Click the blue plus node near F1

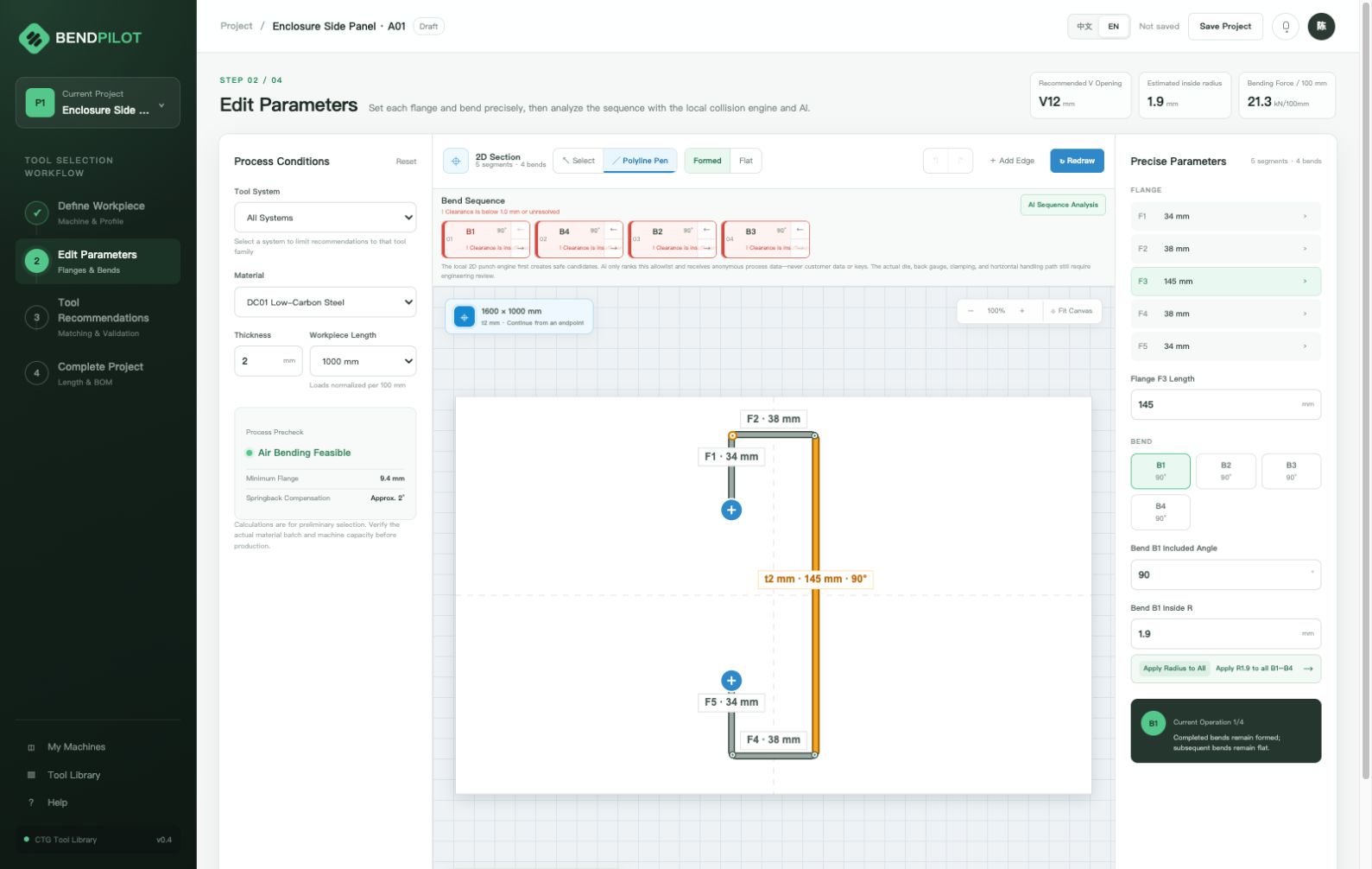tap(731, 510)
